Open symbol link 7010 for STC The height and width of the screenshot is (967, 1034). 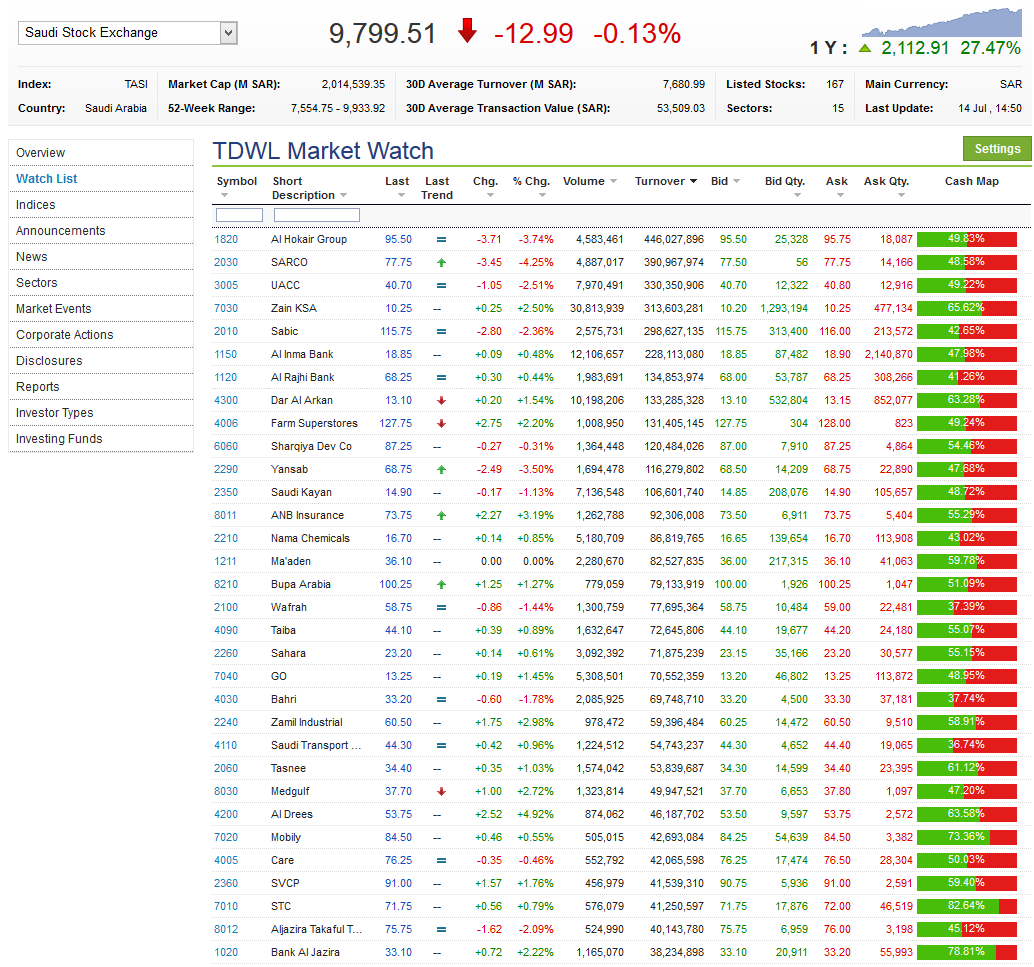[226, 906]
